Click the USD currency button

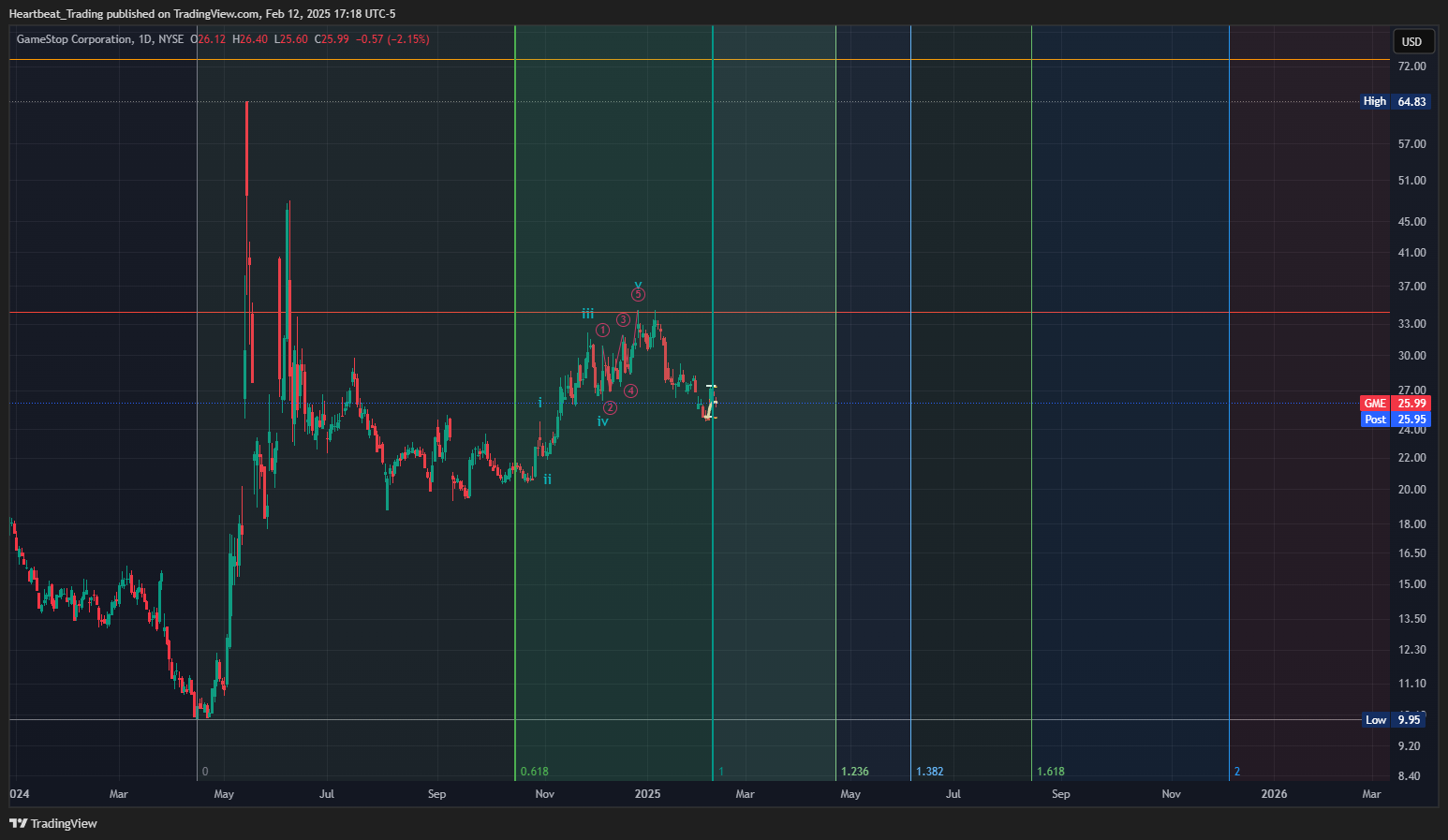[1411, 41]
